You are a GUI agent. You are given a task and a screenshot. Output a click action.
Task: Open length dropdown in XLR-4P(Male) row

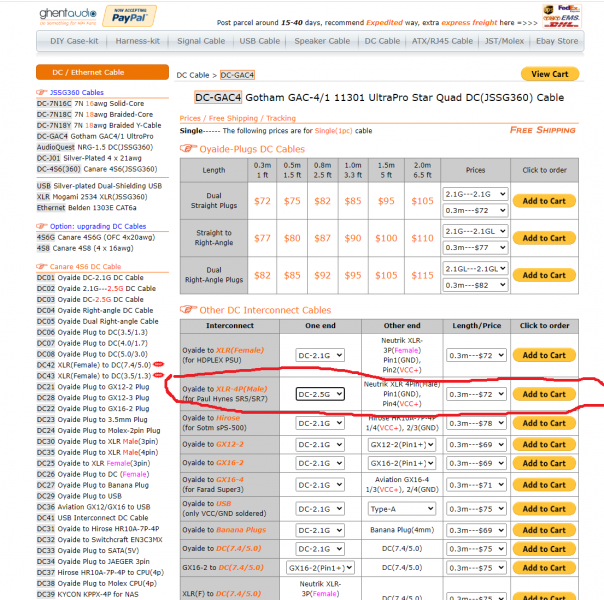pyautogui.click(x=476, y=394)
